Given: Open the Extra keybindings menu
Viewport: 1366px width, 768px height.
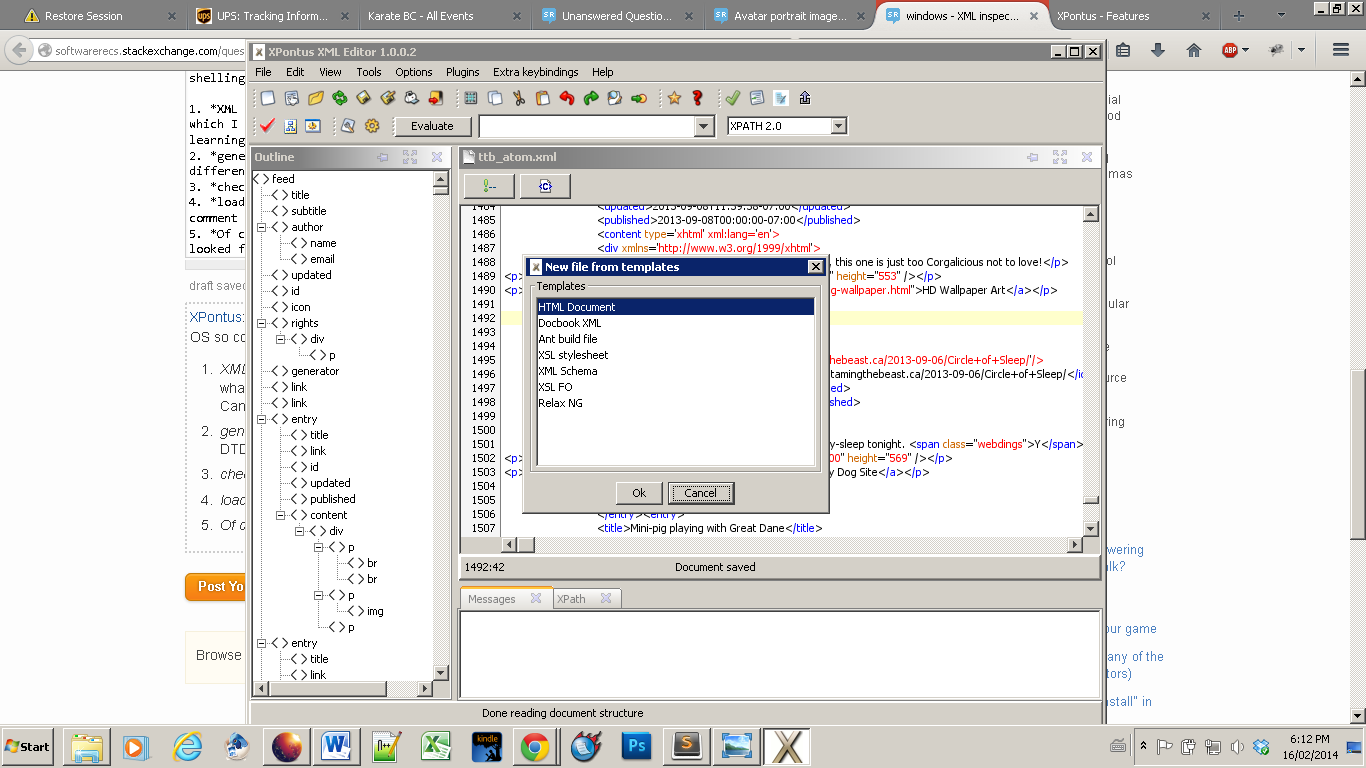Looking at the screenshot, I should click(535, 72).
